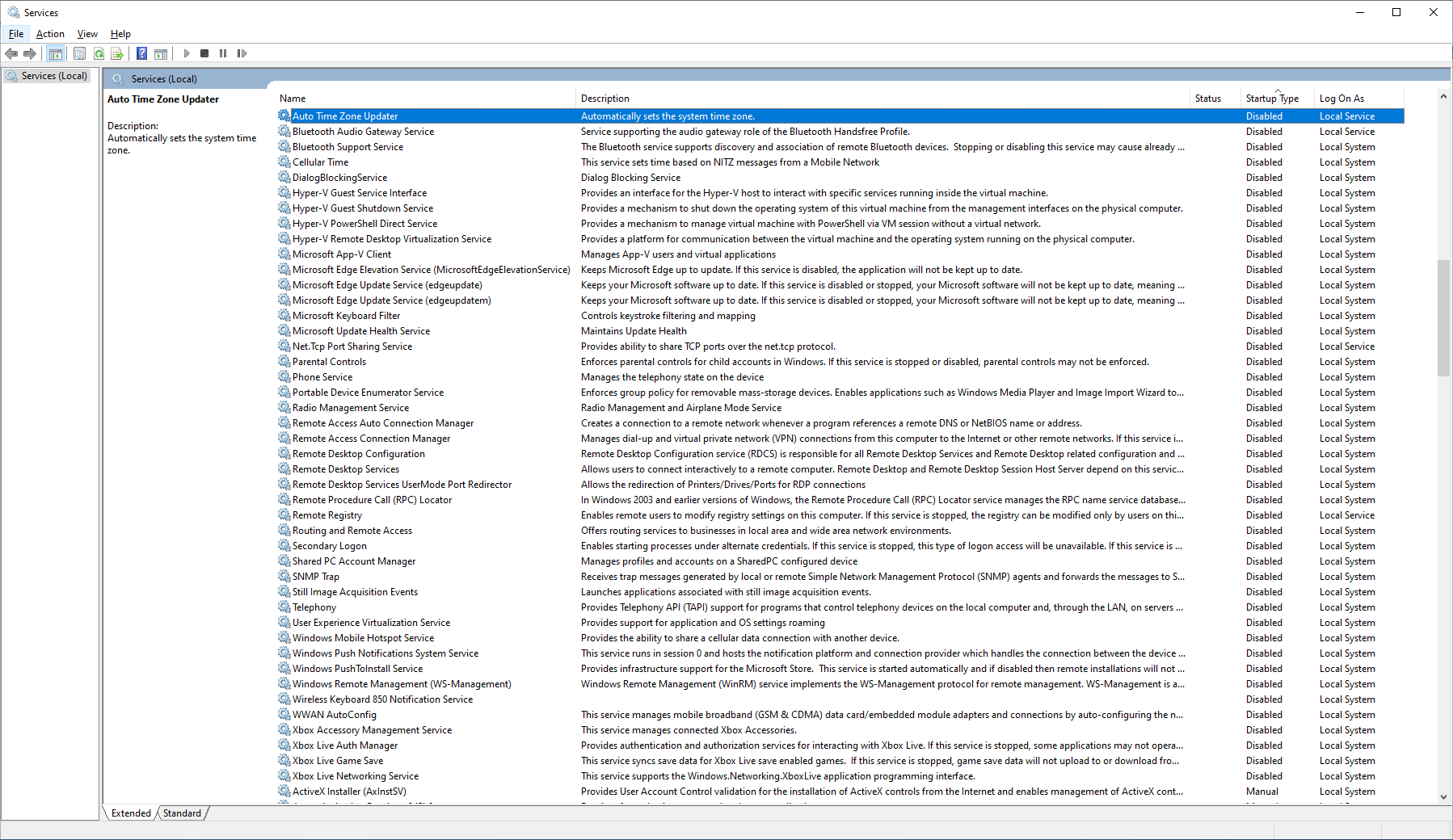Click the Start Service play icon

pyautogui.click(x=187, y=53)
